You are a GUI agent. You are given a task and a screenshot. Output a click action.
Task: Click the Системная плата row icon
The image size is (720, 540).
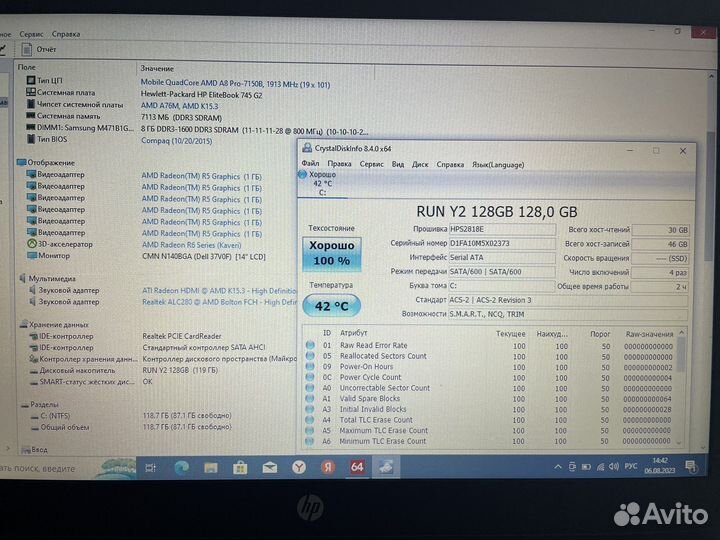coord(31,92)
